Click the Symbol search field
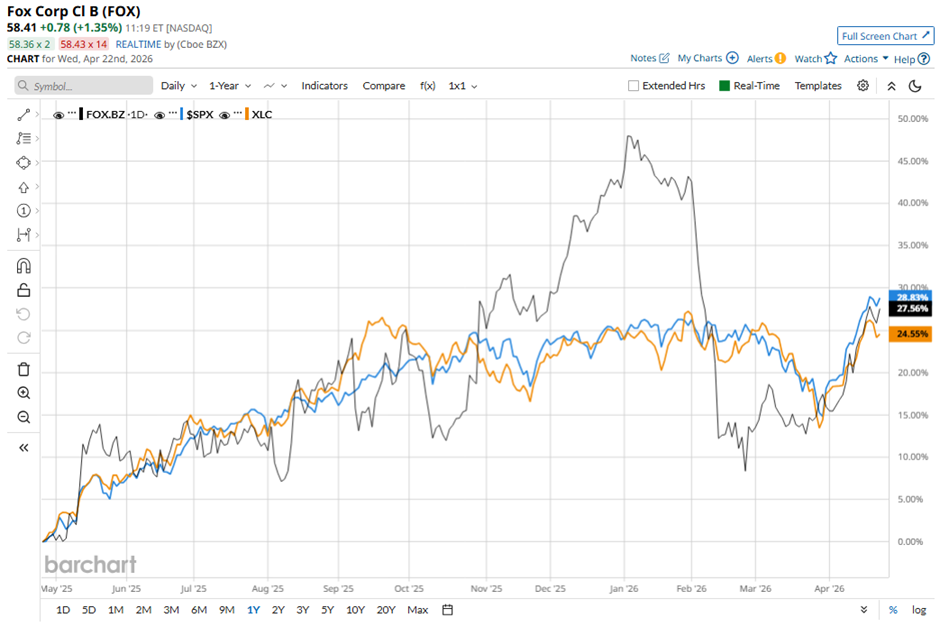 82,86
